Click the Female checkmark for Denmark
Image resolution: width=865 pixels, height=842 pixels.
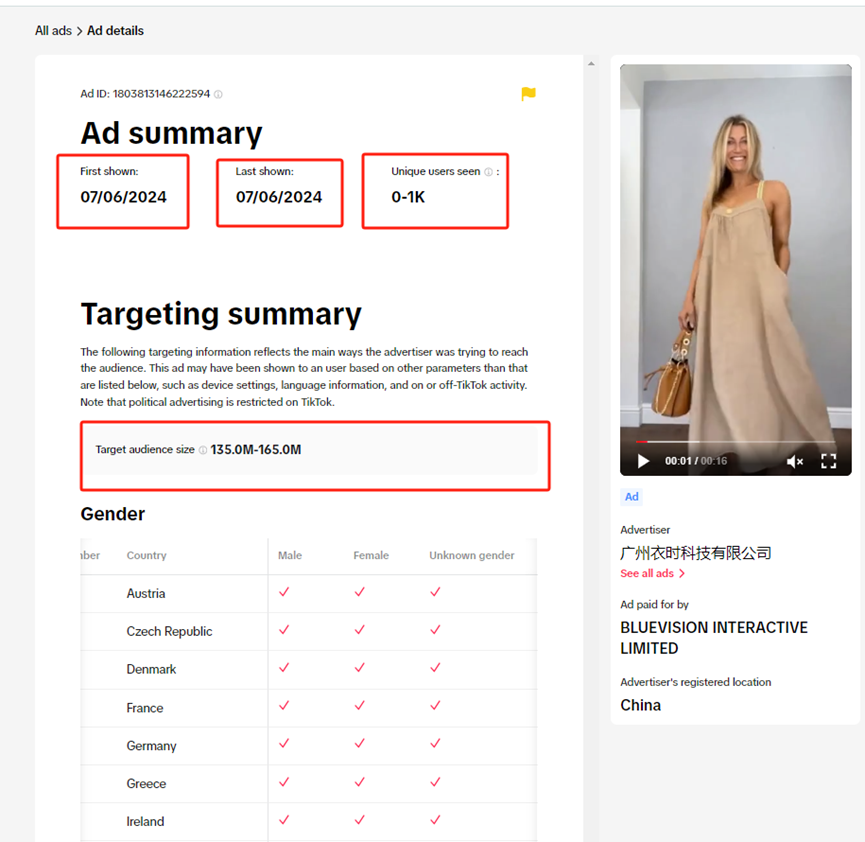tap(360, 668)
